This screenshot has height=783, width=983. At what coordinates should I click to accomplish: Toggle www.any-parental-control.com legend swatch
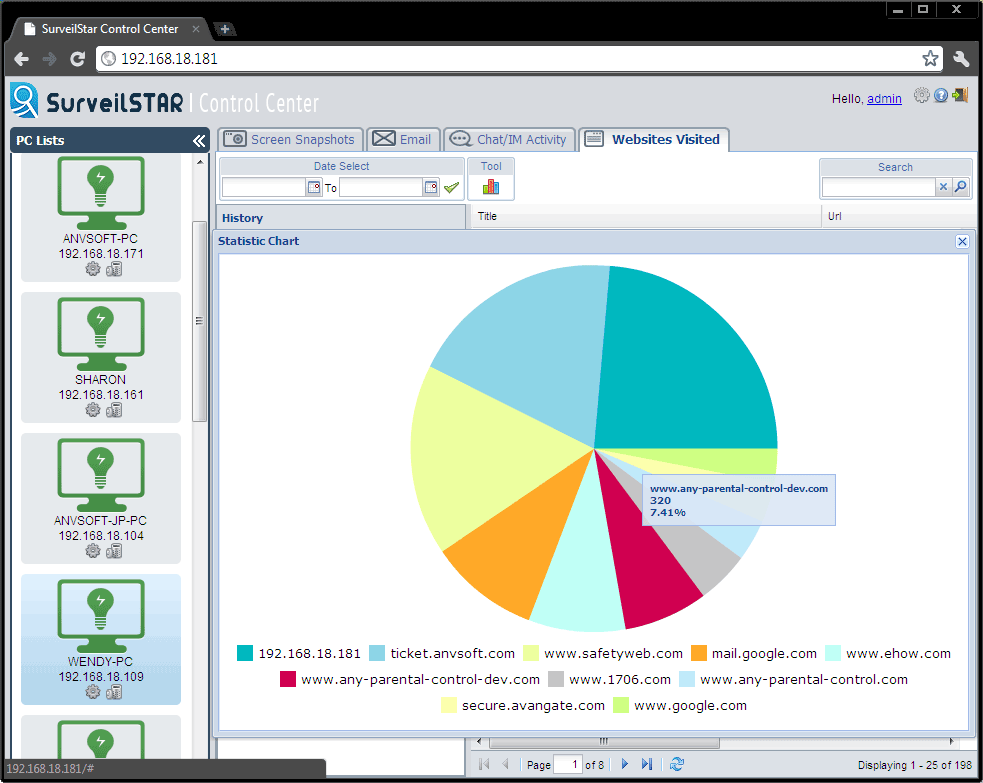[687, 680]
